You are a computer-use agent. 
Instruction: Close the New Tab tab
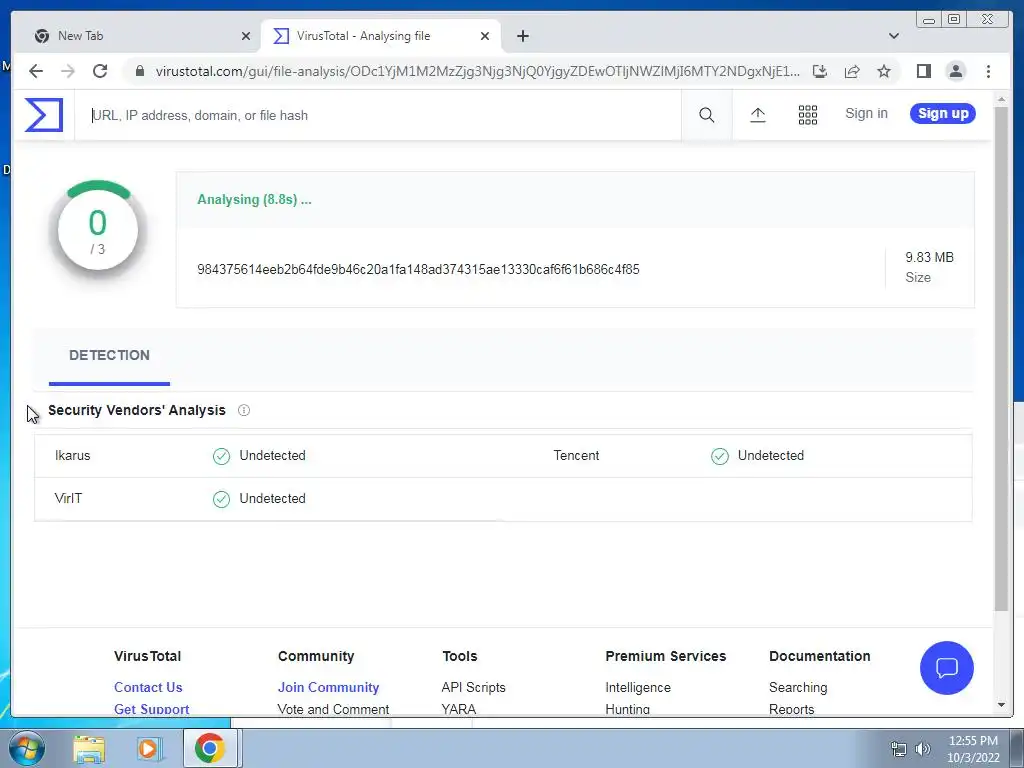pos(246,36)
